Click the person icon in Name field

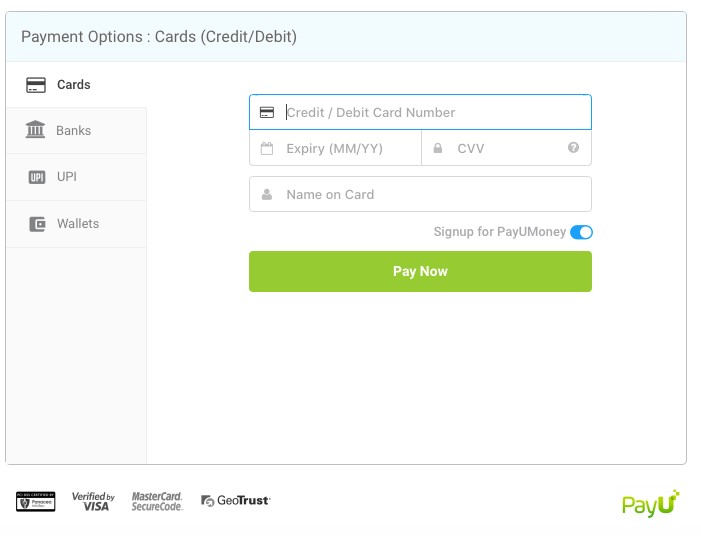(x=267, y=194)
